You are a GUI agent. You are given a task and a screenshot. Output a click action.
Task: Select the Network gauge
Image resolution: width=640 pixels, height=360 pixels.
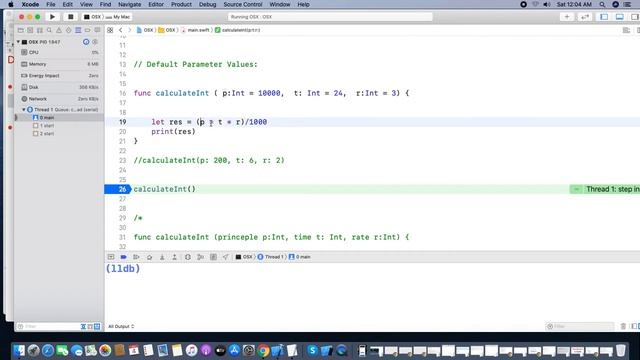pos(59,99)
